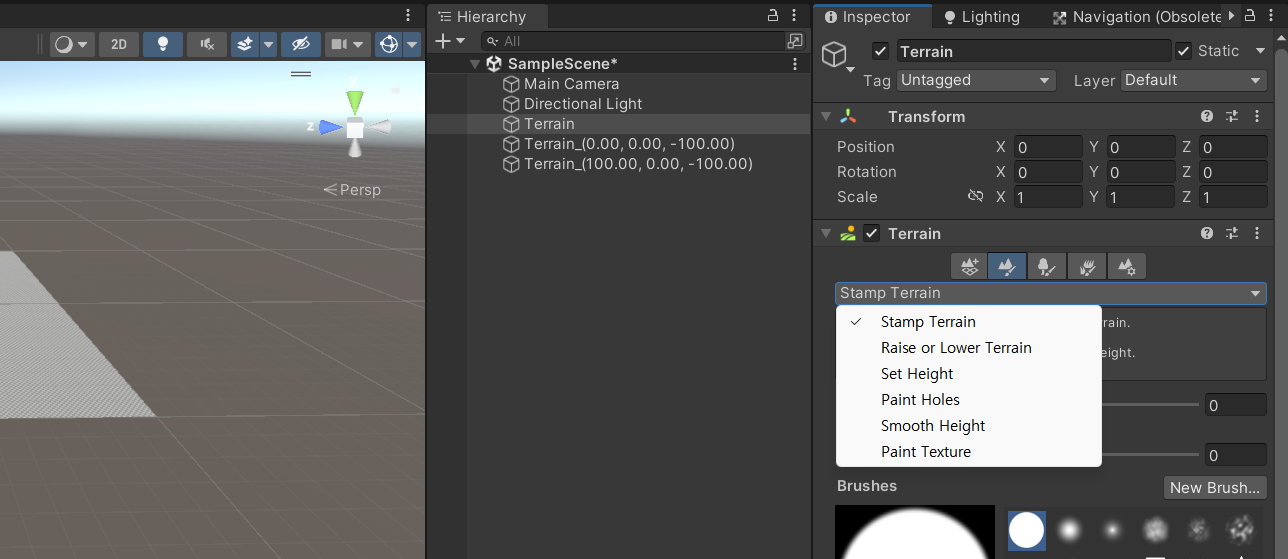Select Paint Terrain tool

pos(1007,266)
